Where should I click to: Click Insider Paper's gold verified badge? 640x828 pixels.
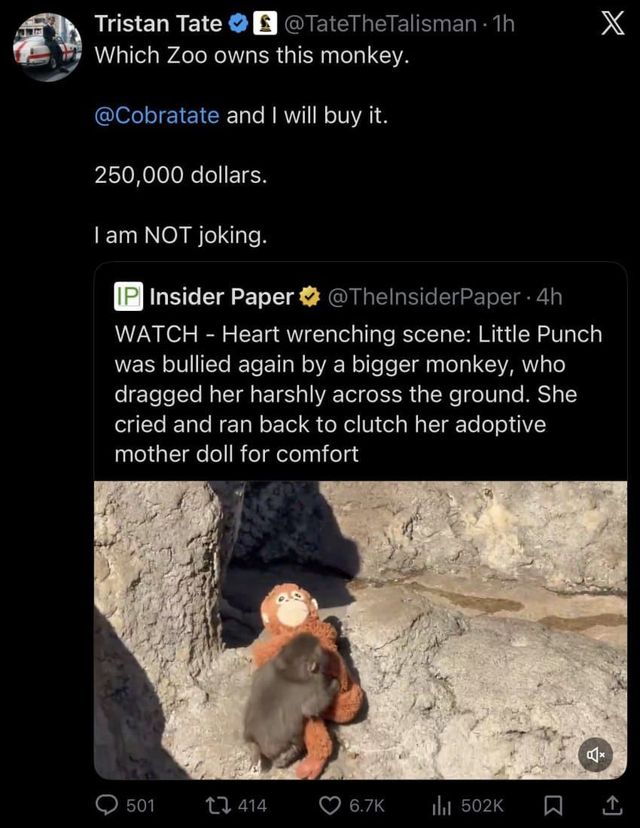click(310, 297)
